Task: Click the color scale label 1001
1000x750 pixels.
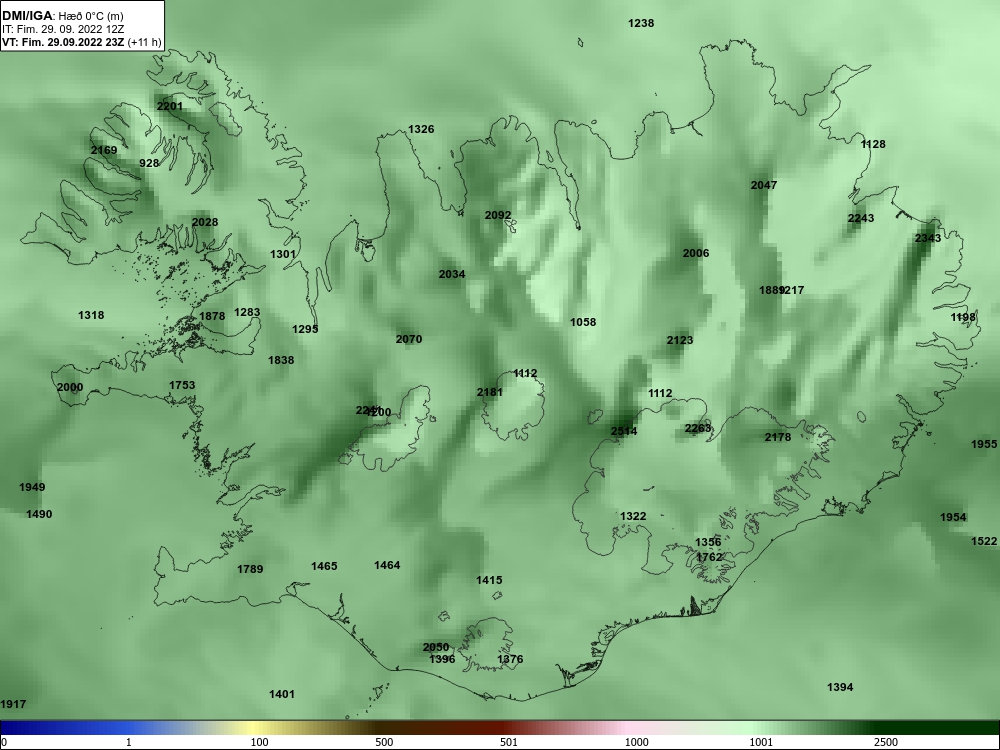Action: 761,742
